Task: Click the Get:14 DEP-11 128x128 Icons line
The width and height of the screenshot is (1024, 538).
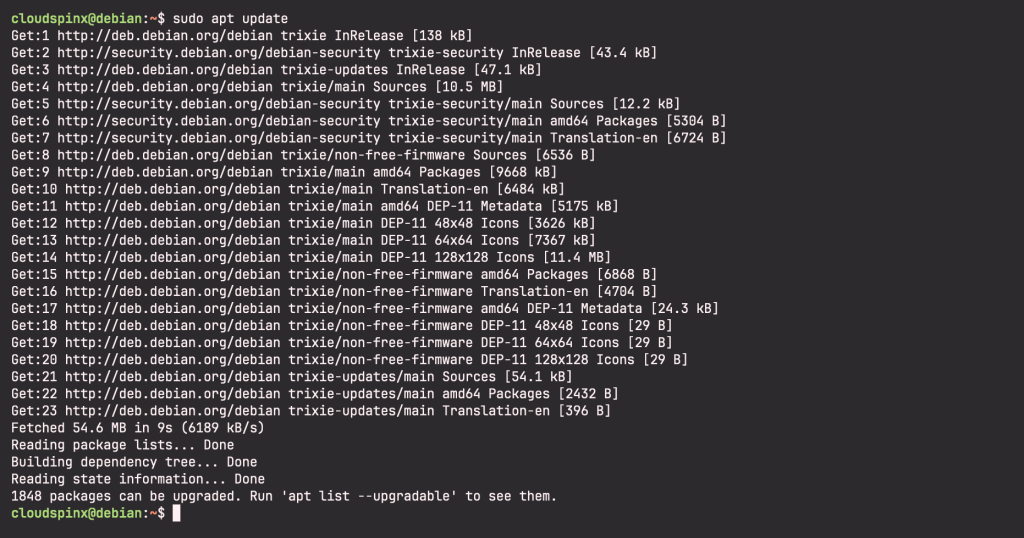Action: tap(311, 257)
